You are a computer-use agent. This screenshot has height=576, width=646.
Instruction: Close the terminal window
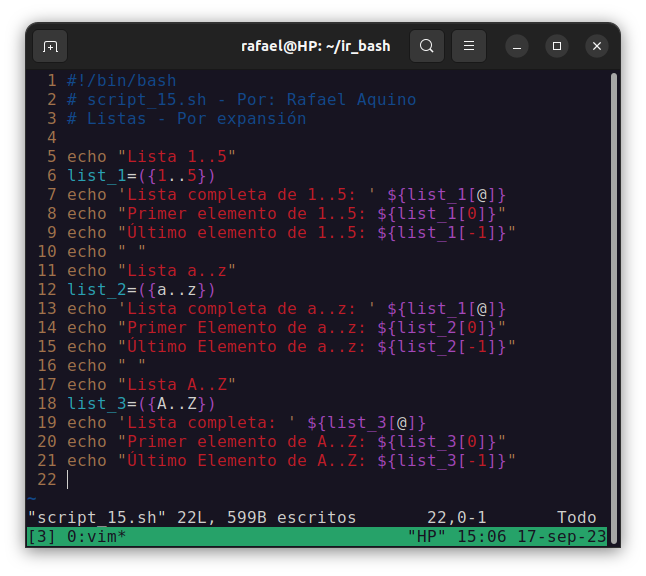point(597,46)
